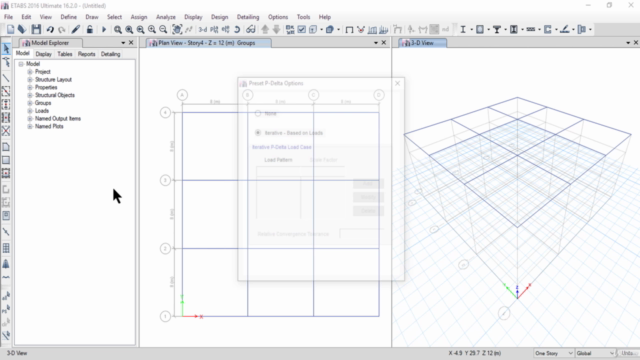This screenshot has height=360, width=640.
Task: Close the Model Explorer panel
Action: coord(131,43)
